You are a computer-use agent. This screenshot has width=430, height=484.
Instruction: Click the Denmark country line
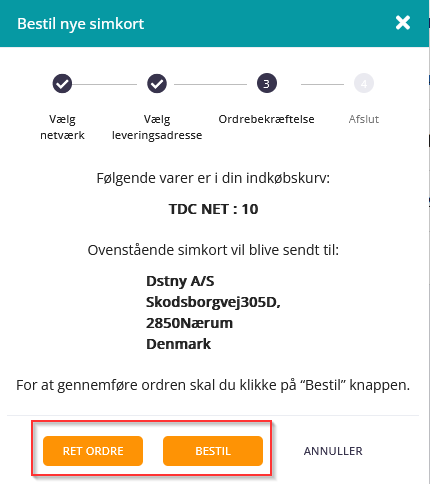pos(178,344)
